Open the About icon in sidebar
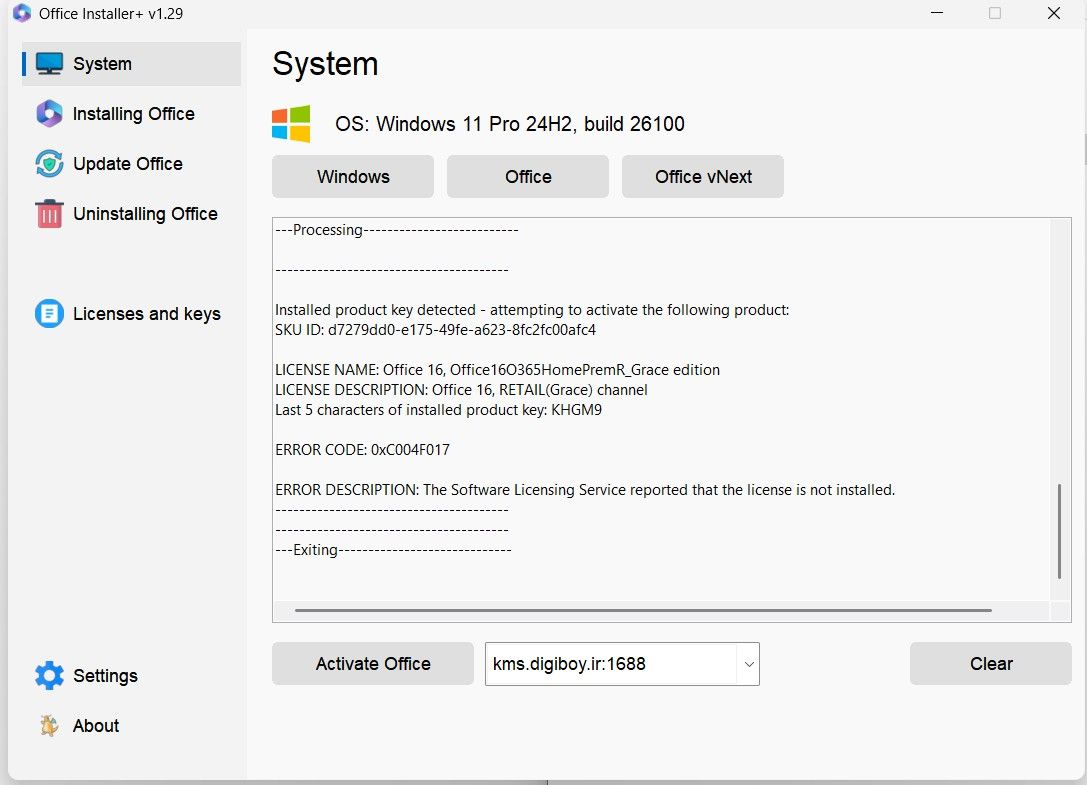This screenshot has width=1087, height=785. click(49, 725)
